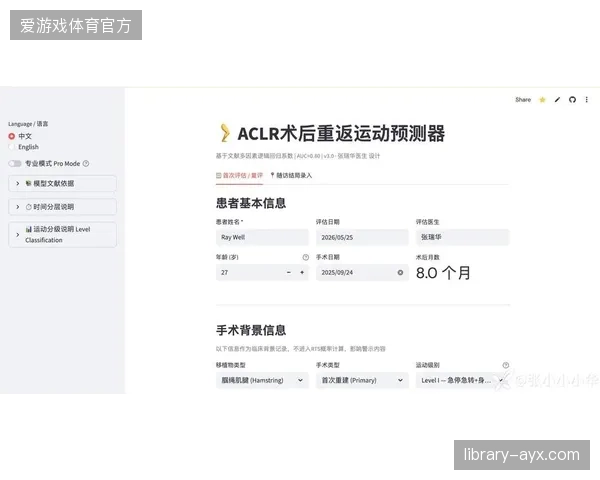The image size is (600, 480).
Task: Click the 患者基本信息 heading
Action: (251, 203)
